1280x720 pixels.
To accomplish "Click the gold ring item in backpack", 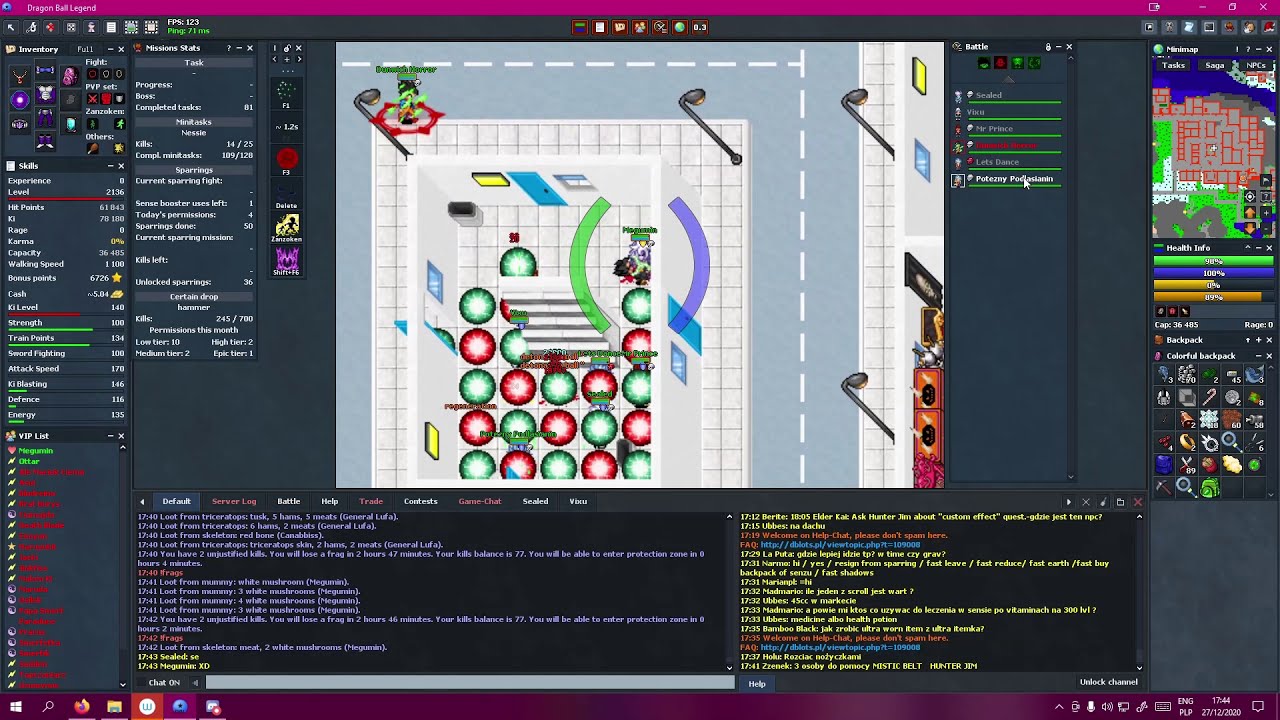I will [1188, 443].
